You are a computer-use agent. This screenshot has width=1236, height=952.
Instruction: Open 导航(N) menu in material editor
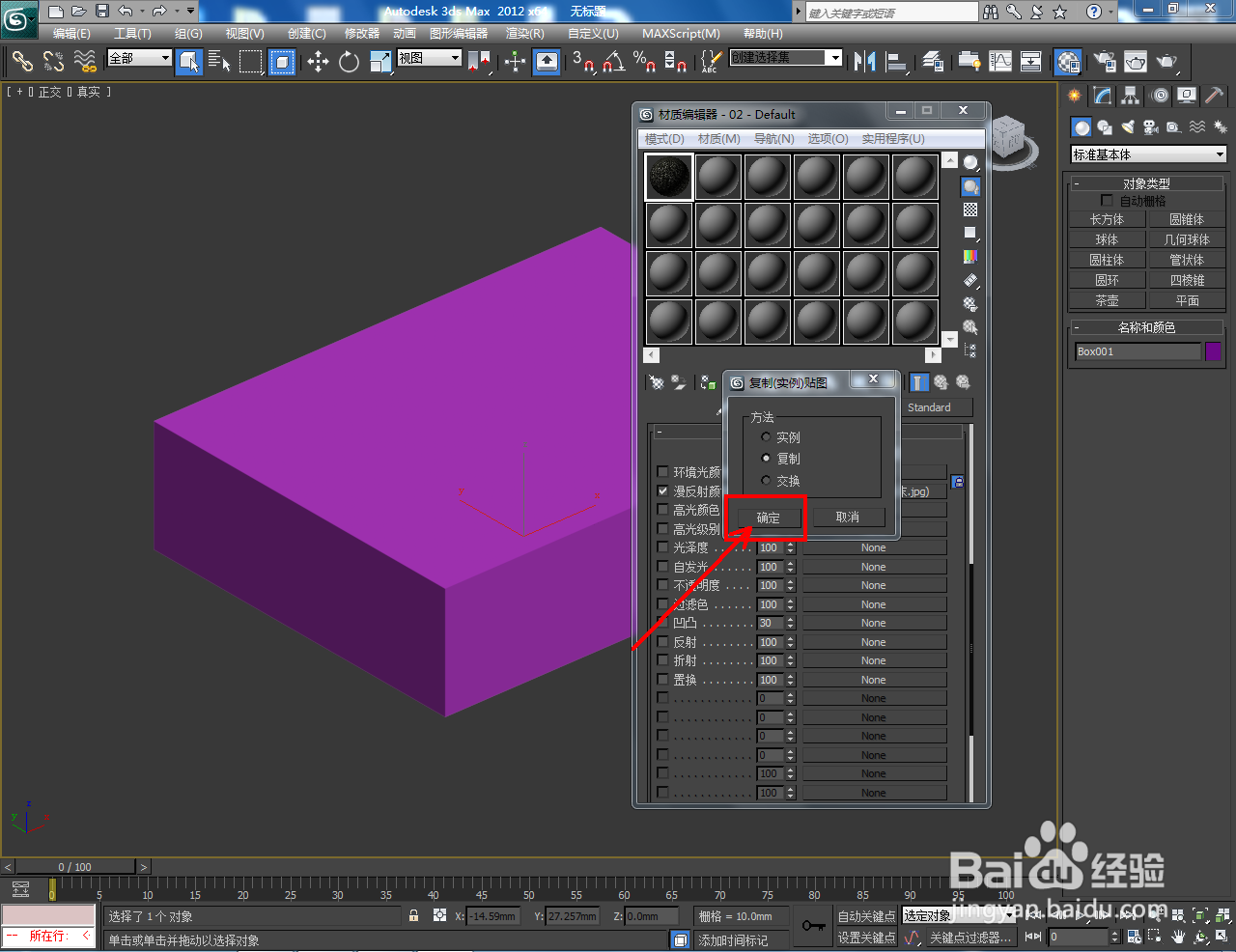pyautogui.click(x=773, y=139)
